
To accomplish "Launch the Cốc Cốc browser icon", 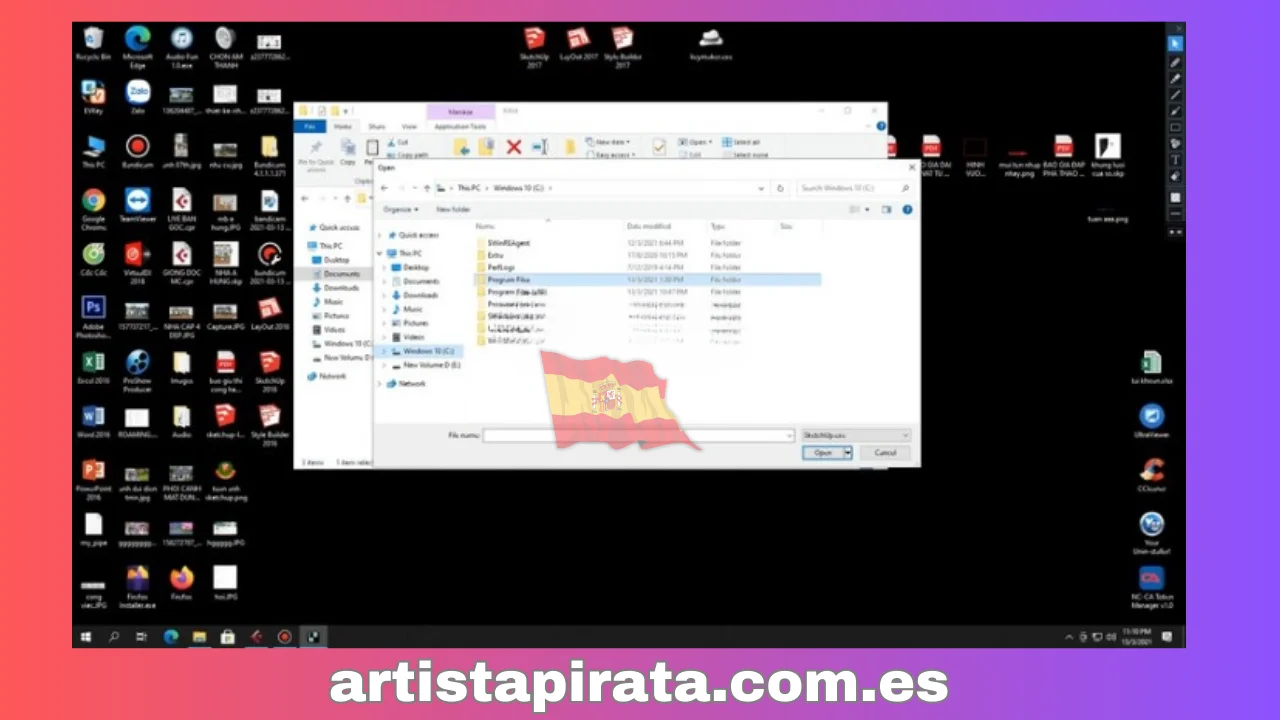I will [93, 260].
